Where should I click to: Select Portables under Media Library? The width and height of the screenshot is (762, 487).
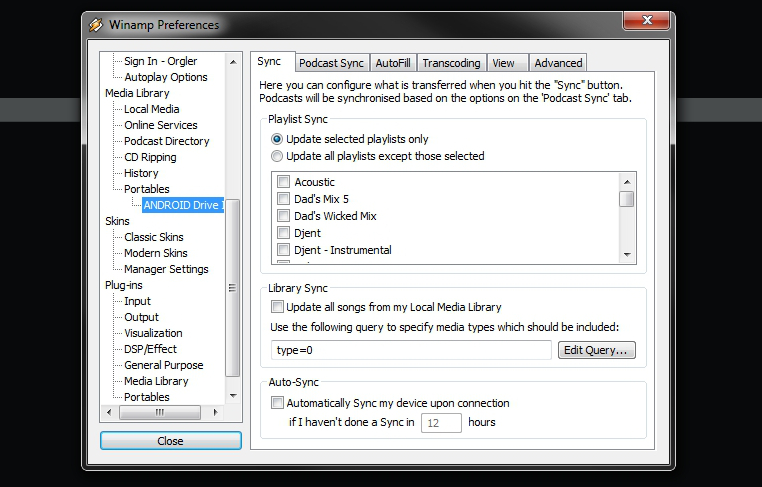pos(147,190)
